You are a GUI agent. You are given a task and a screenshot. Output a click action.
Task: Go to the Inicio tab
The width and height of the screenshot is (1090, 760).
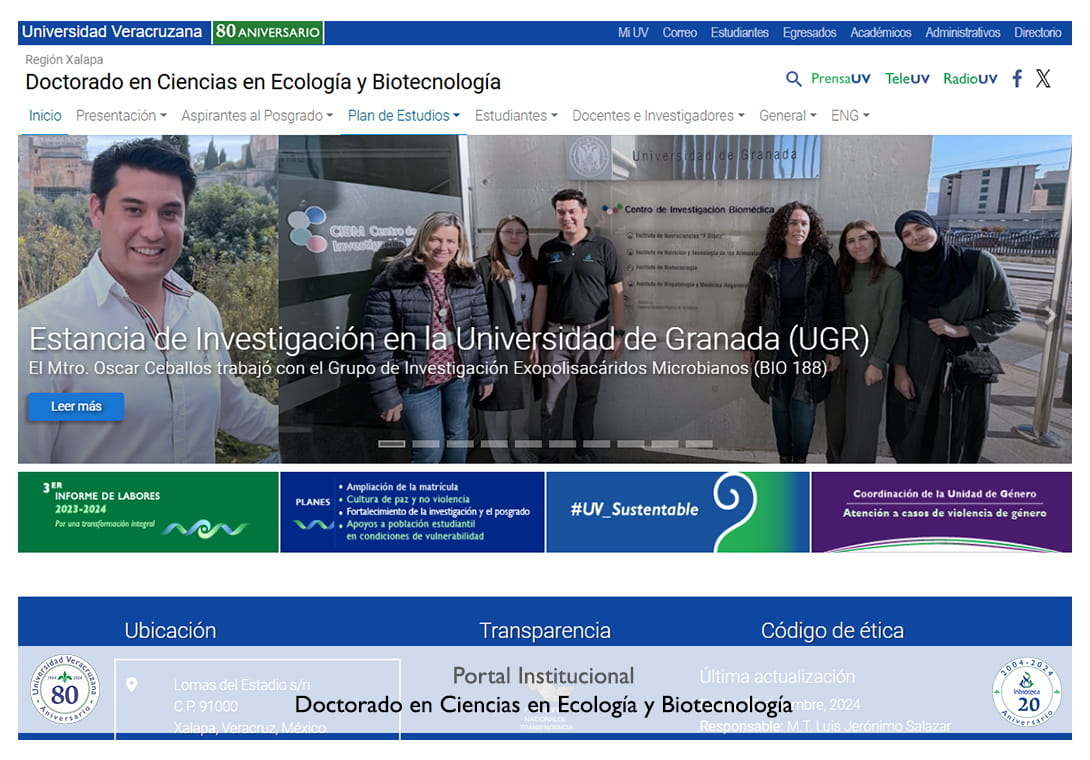coord(45,116)
